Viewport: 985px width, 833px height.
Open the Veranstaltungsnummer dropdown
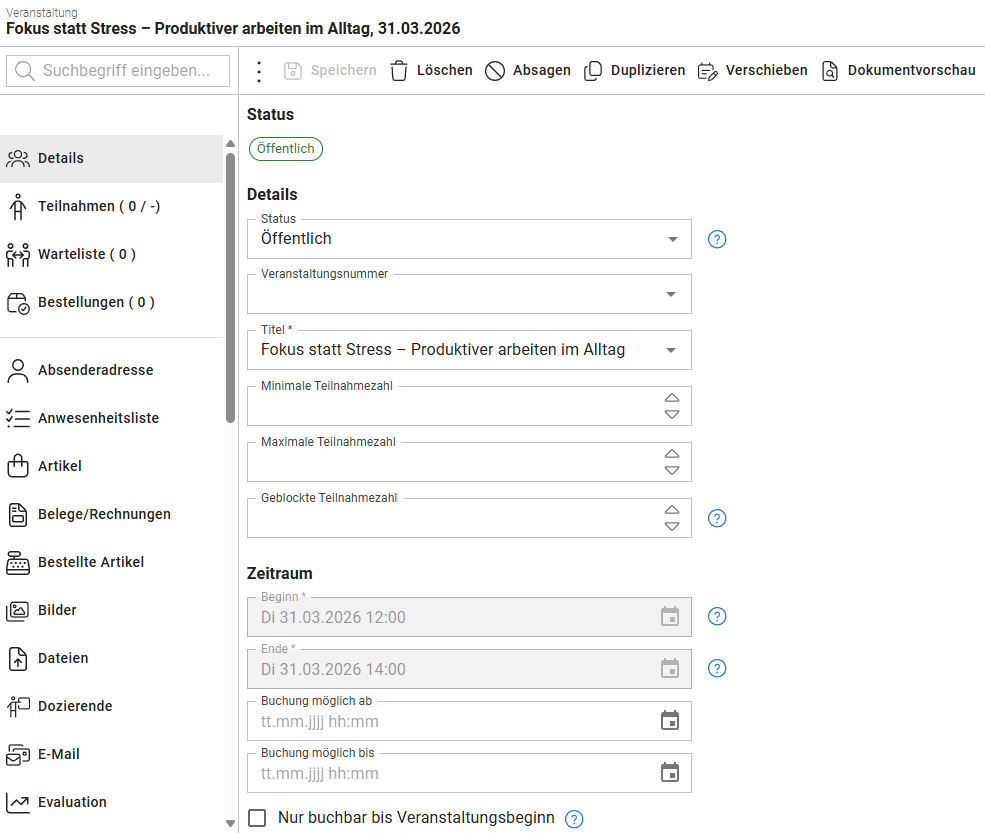coord(671,295)
